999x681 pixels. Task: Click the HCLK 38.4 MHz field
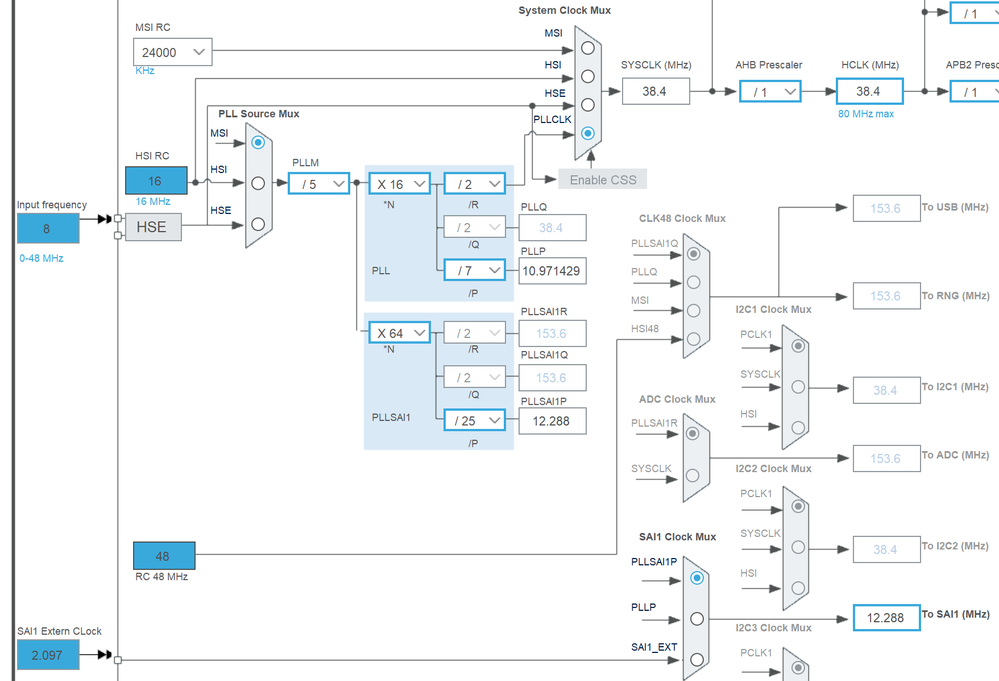click(x=869, y=91)
